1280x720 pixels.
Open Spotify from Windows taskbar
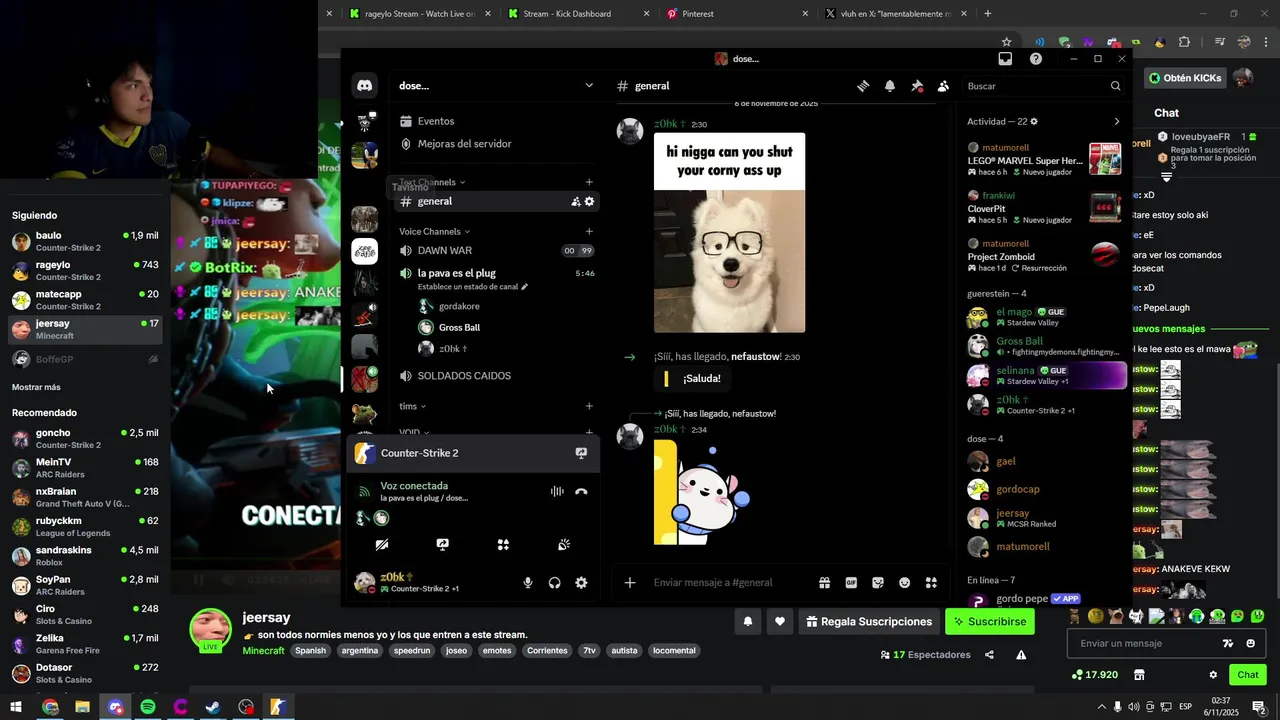[148, 707]
